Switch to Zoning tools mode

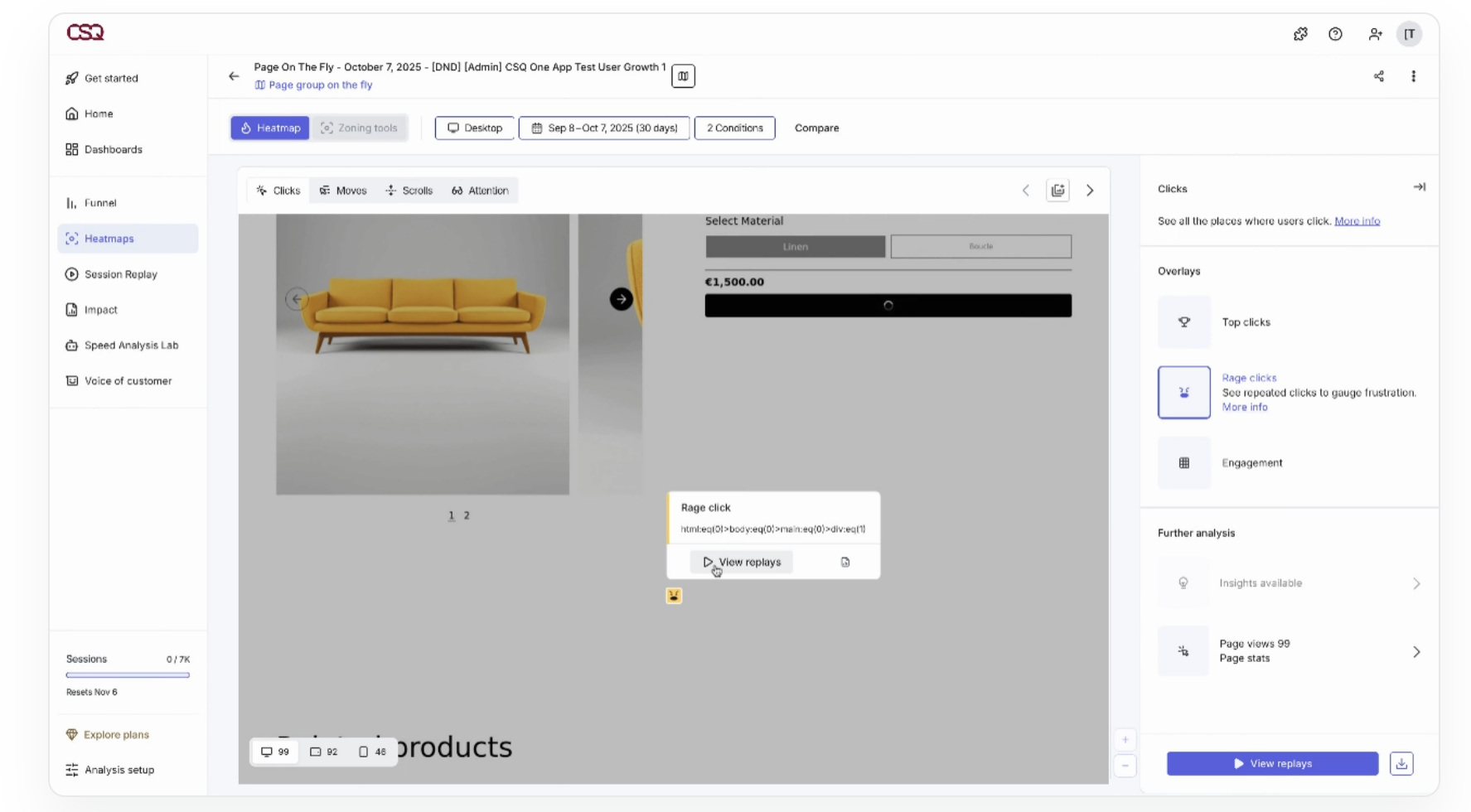(359, 128)
